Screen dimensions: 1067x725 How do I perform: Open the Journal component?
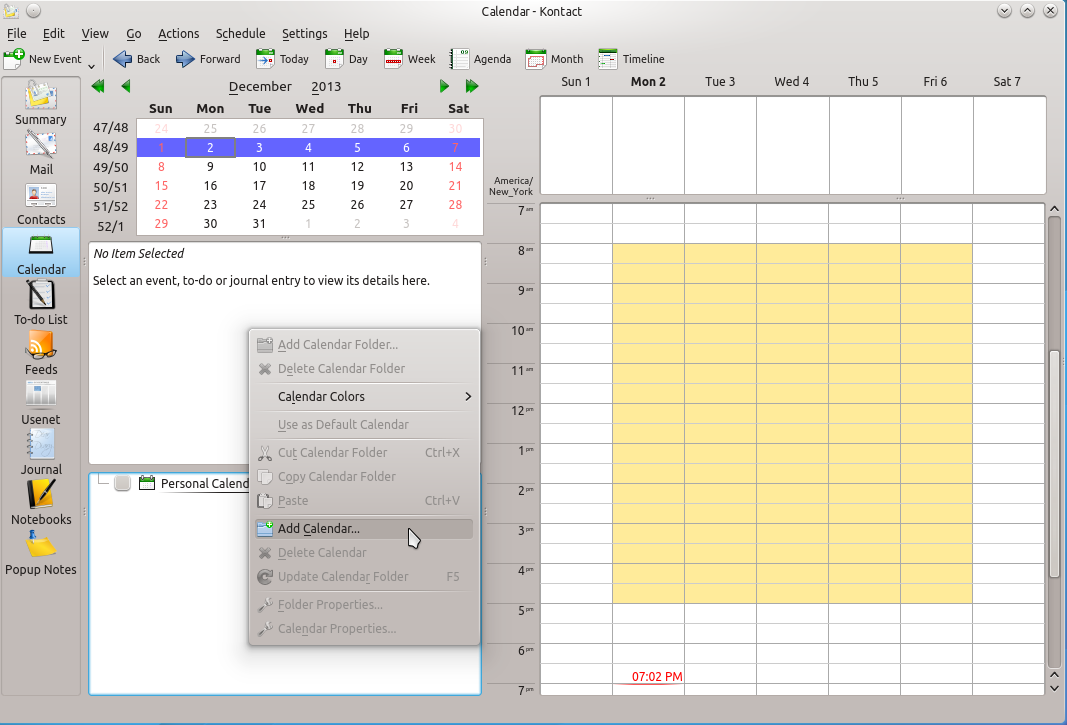(41, 453)
